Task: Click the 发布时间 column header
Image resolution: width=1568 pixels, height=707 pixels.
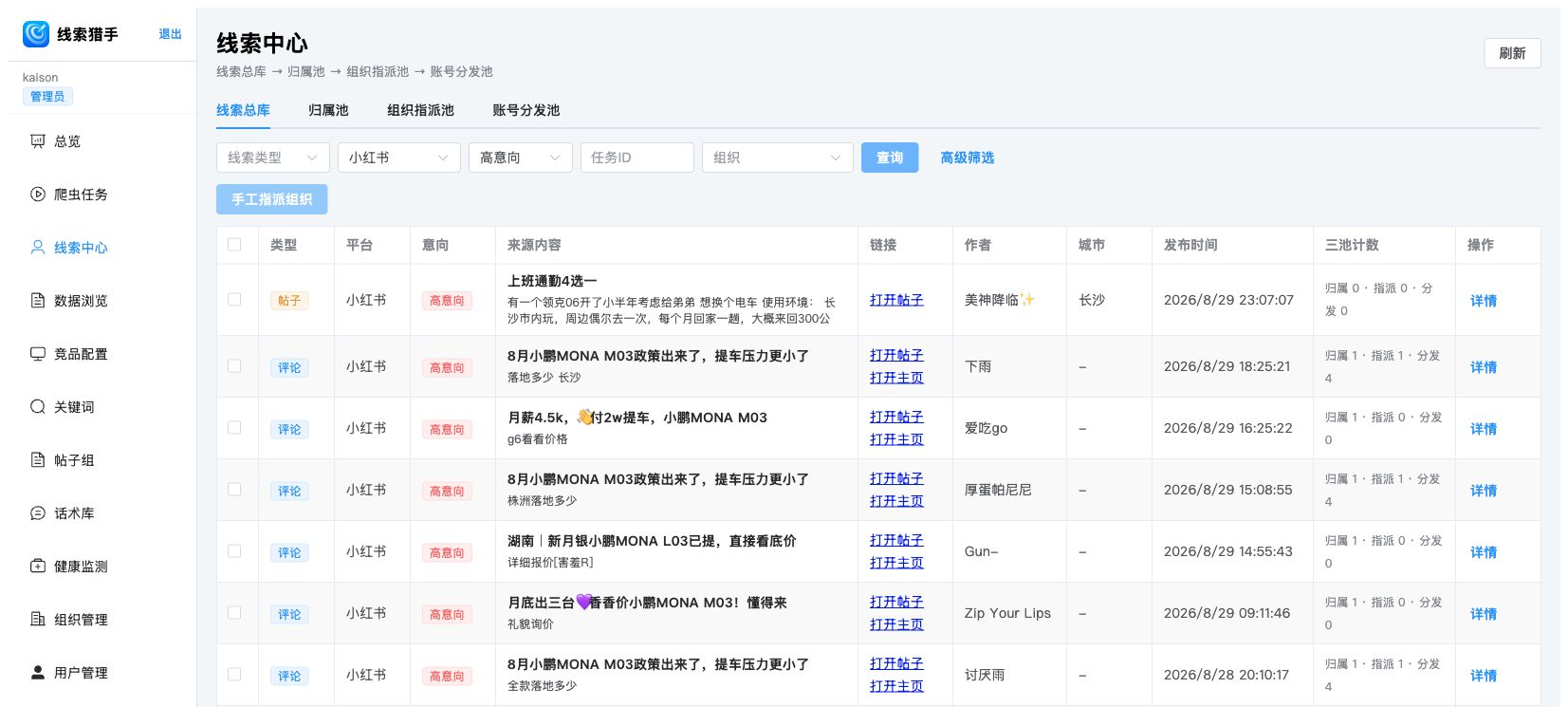Action: click(1190, 245)
